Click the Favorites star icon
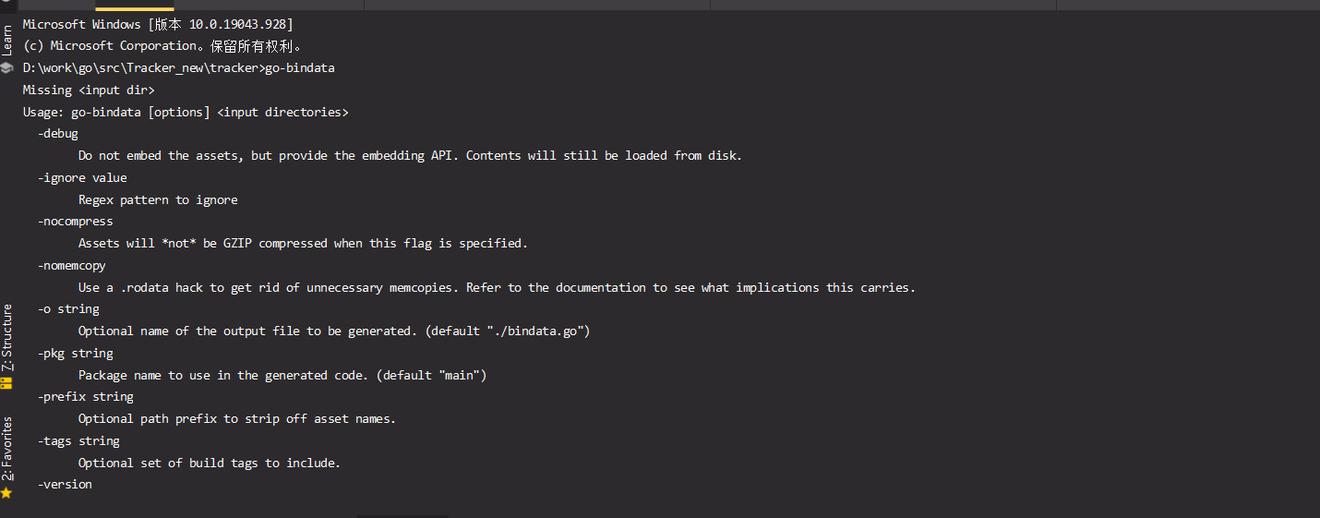Viewport: 1320px width, 518px height. 7,493
